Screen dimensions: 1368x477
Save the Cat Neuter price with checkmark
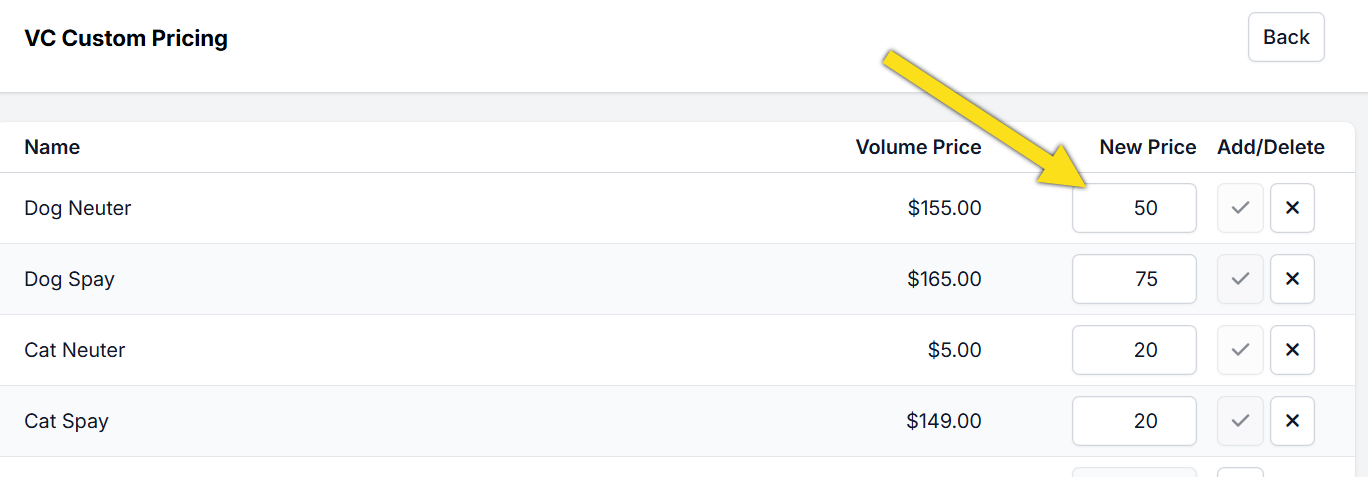tap(1240, 350)
